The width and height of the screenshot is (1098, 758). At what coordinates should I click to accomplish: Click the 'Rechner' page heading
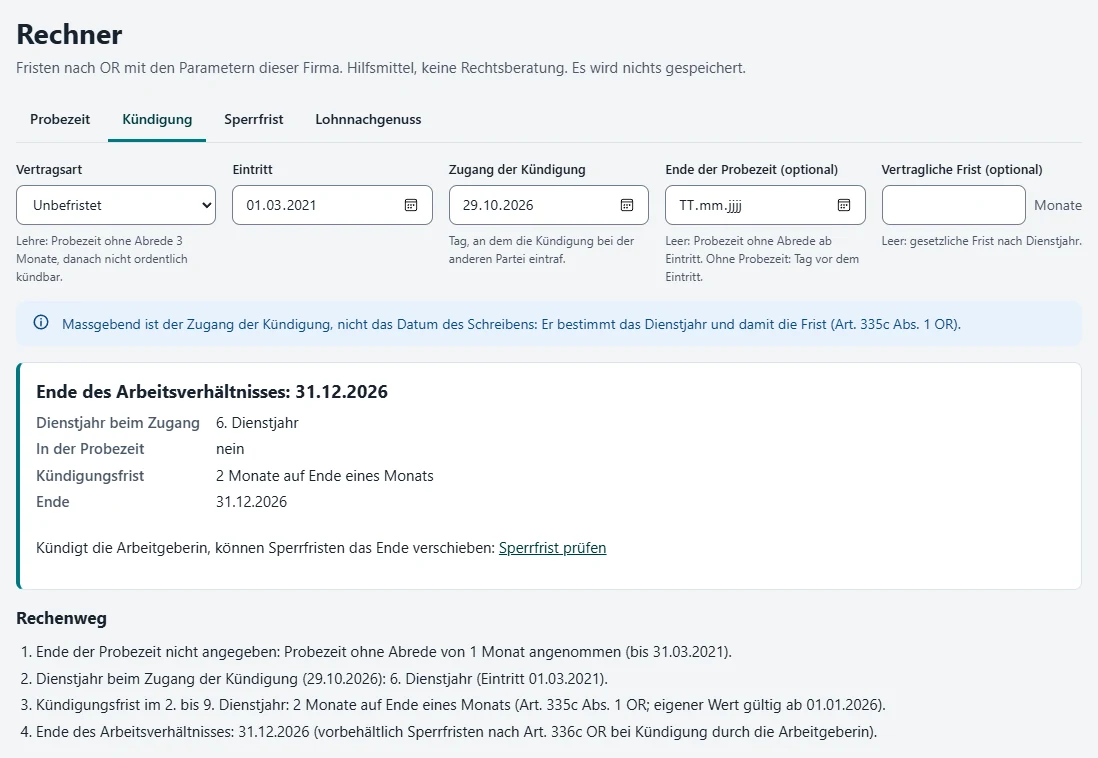pos(69,34)
